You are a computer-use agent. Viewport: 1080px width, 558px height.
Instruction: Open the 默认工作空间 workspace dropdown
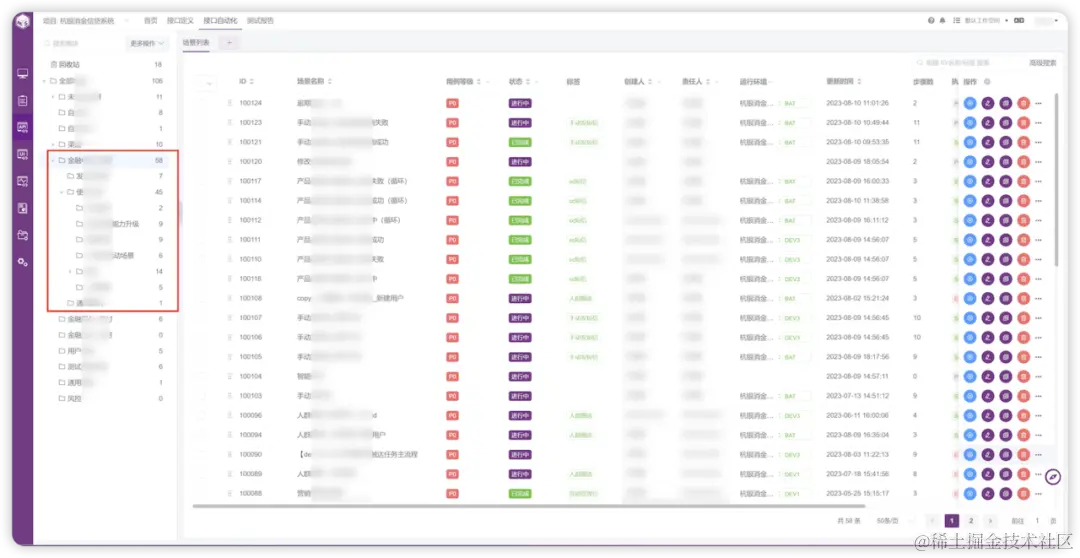tap(986, 21)
